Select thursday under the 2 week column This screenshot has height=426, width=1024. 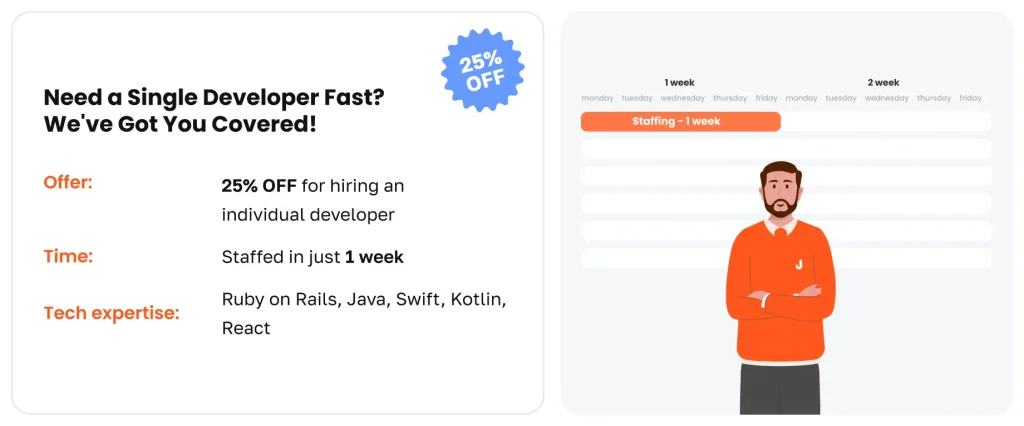coord(934,98)
